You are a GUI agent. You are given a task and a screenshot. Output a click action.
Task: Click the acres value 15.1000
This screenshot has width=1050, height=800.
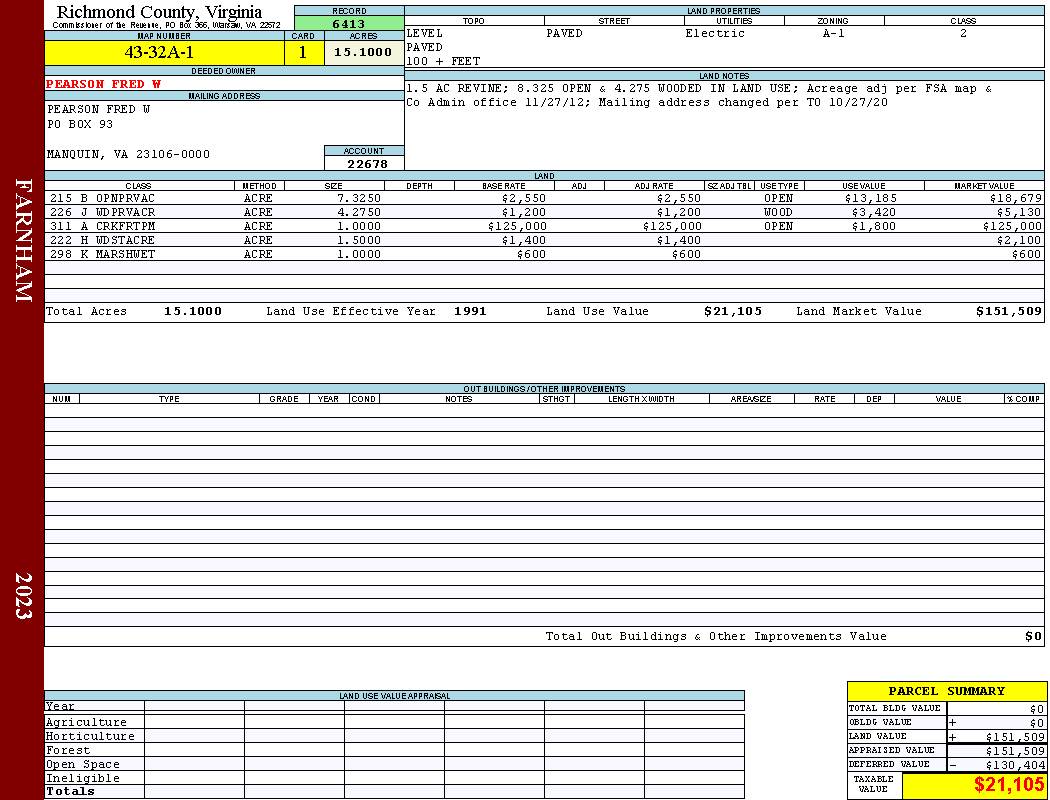(364, 53)
